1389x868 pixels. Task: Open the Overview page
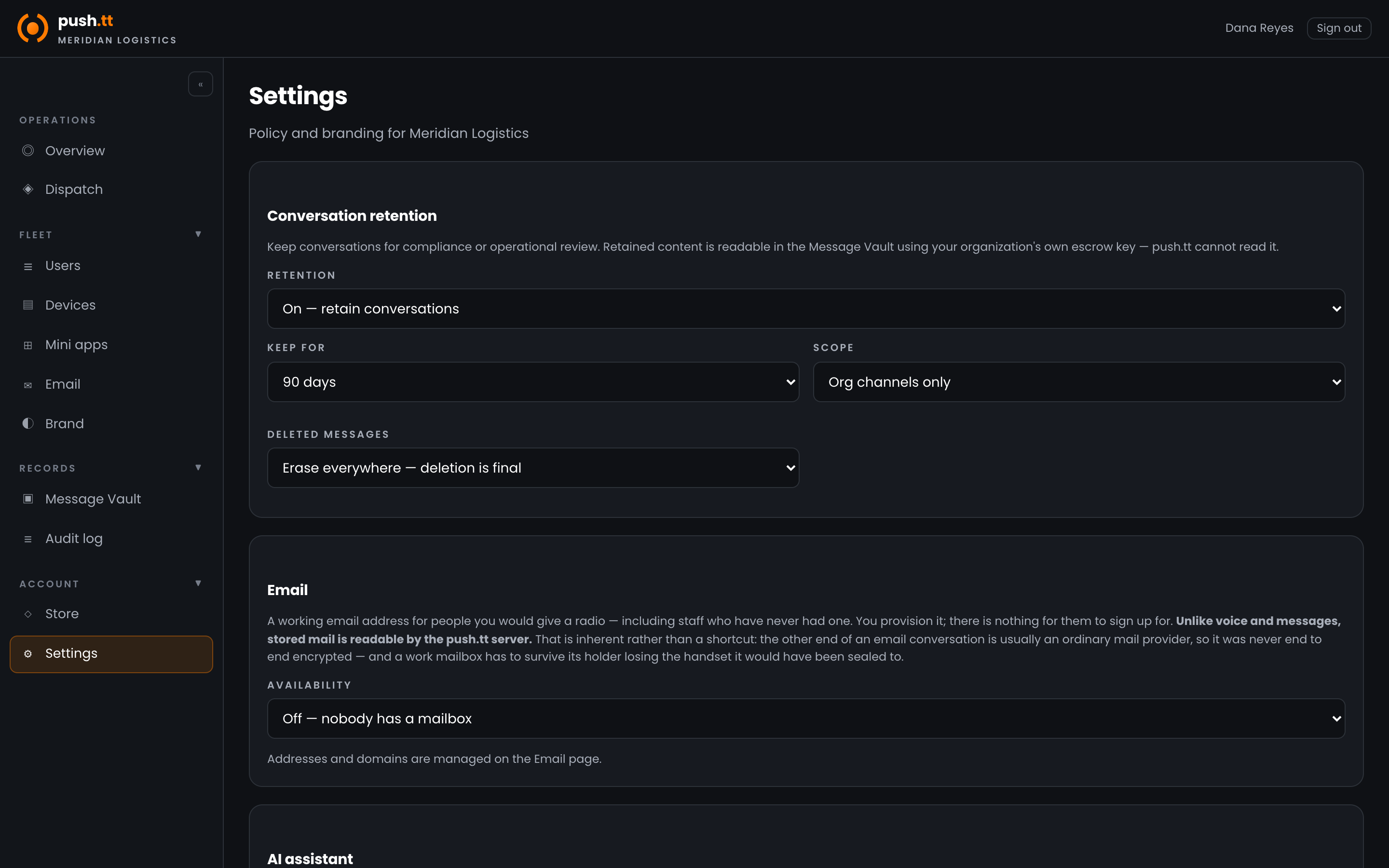111,150
